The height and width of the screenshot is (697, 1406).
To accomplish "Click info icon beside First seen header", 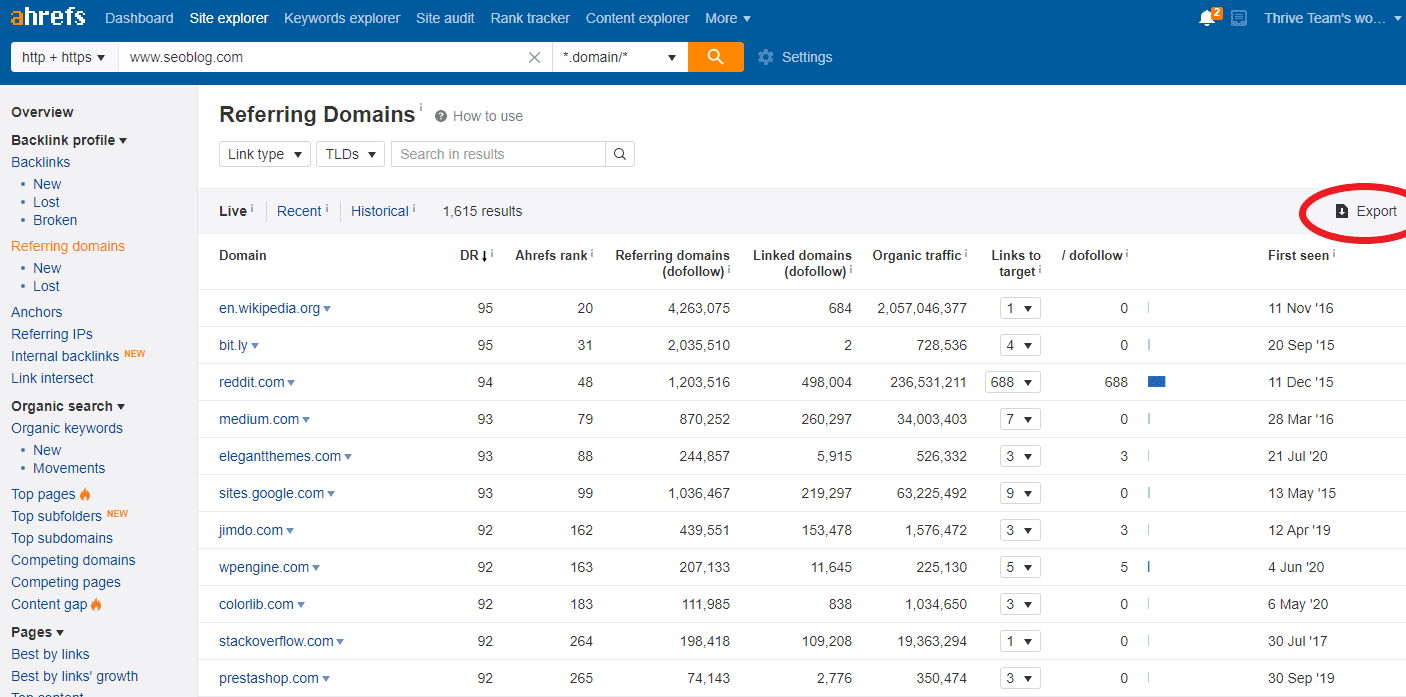I will click(x=1334, y=254).
